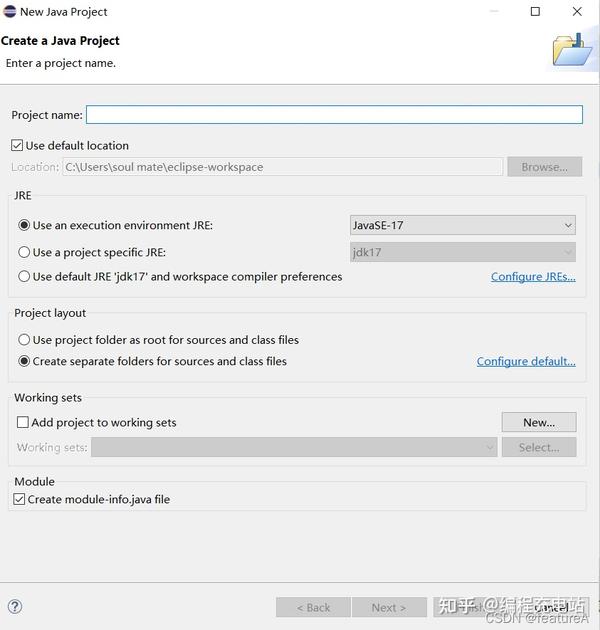Open the JavaSE-17 execution environment dropdown
Viewport: 600px width, 630px height.
click(x=463, y=225)
